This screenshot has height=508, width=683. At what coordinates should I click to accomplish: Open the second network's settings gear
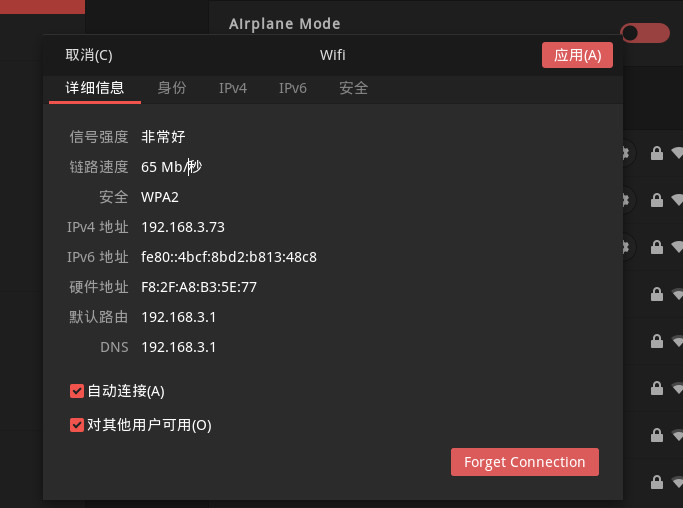[626, 200]
